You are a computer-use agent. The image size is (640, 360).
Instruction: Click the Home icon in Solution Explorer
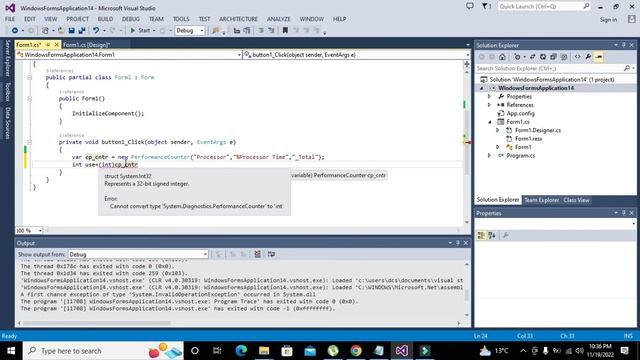tap(502, 57)
